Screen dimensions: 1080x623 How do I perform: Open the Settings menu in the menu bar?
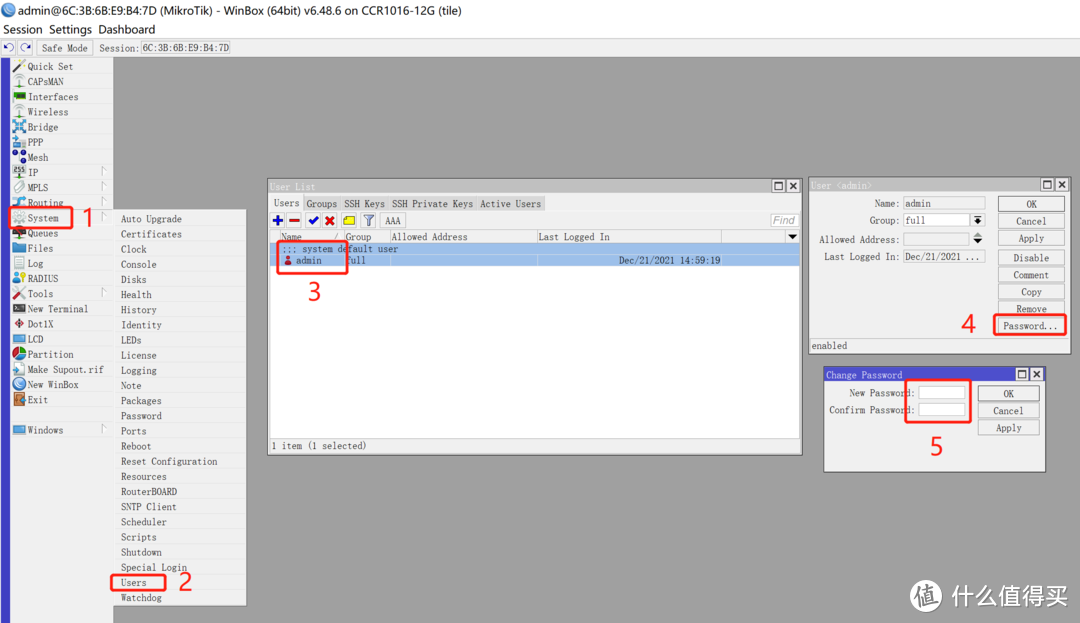[x=71, y=30]
